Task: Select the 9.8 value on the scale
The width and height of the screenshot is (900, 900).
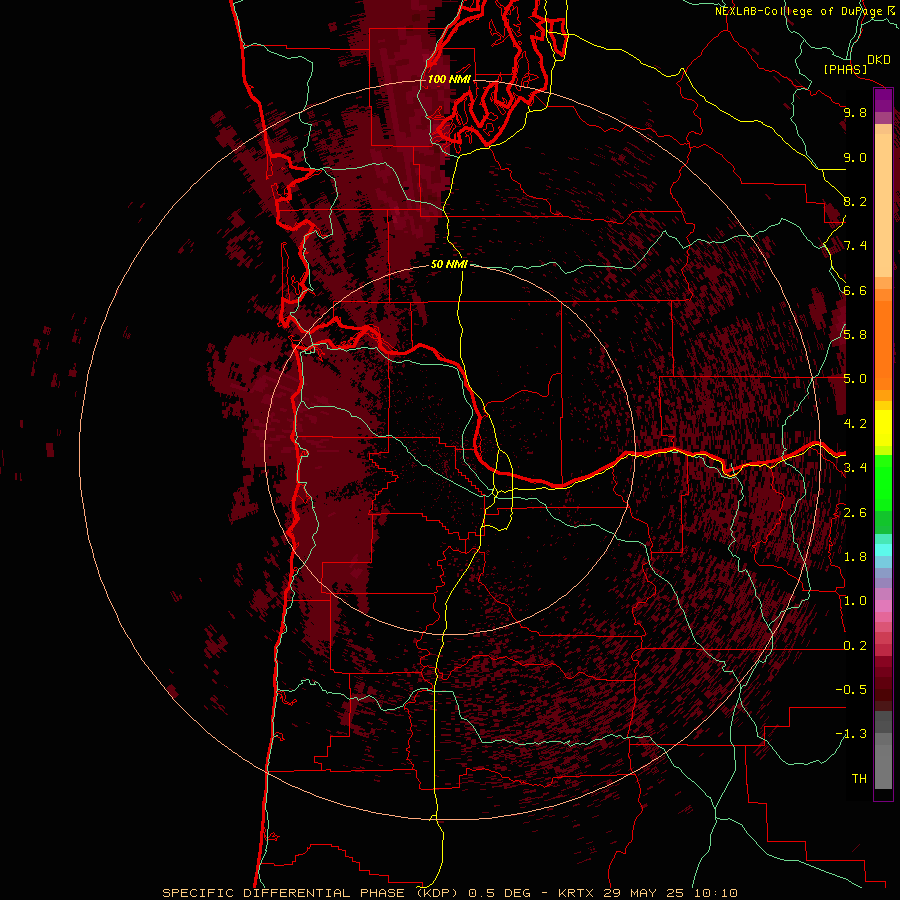Action: click(855, 112)
